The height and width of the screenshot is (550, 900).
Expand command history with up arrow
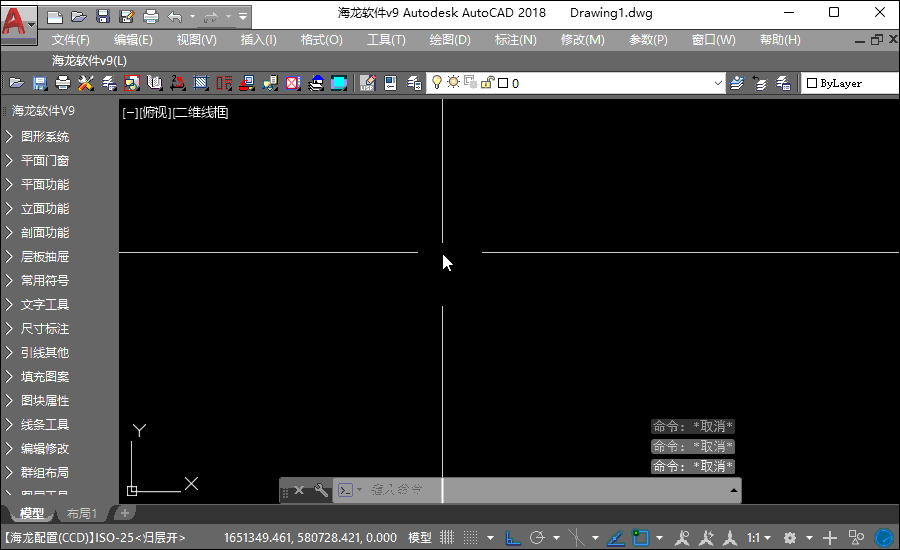click(x=734, y=491)
